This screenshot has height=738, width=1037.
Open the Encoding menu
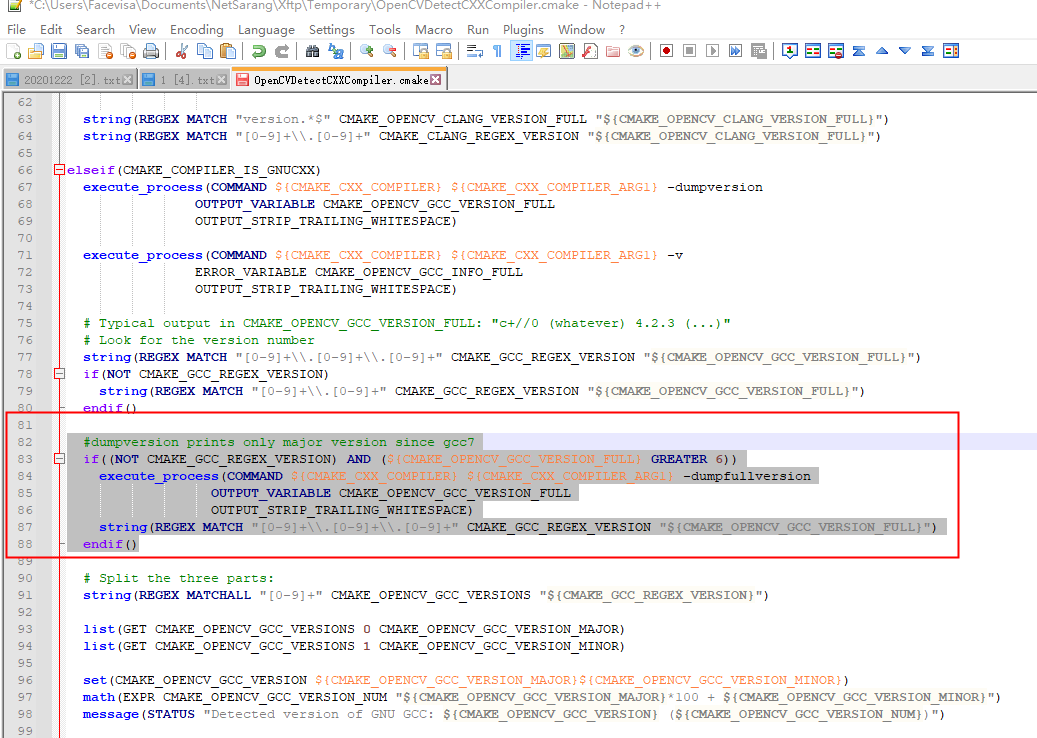pyautogui.click(x=196, y=30)
